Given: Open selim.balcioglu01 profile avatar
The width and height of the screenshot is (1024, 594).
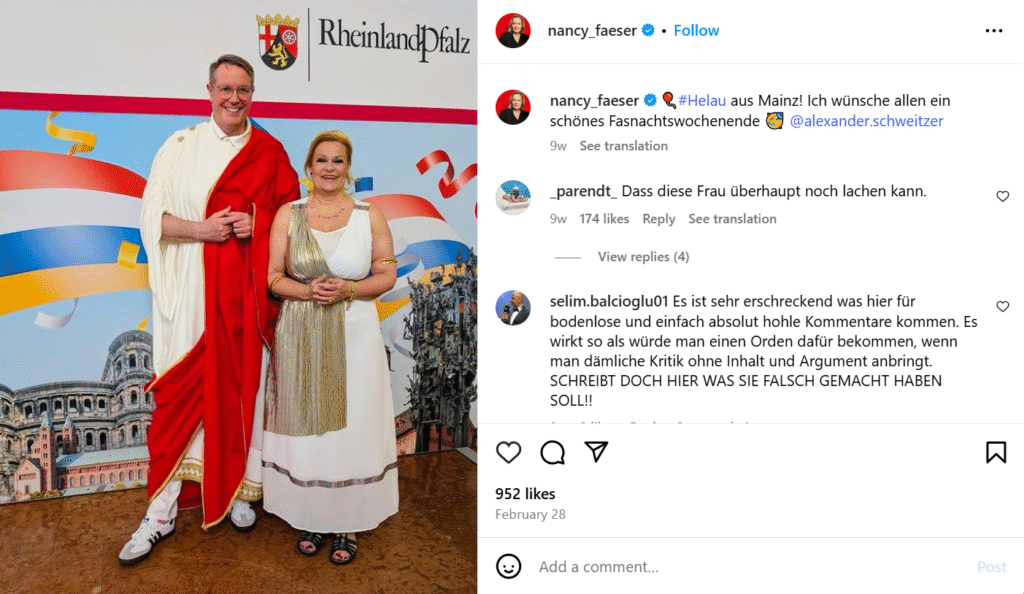Looking at the screenshot, I should pos(513,307).
